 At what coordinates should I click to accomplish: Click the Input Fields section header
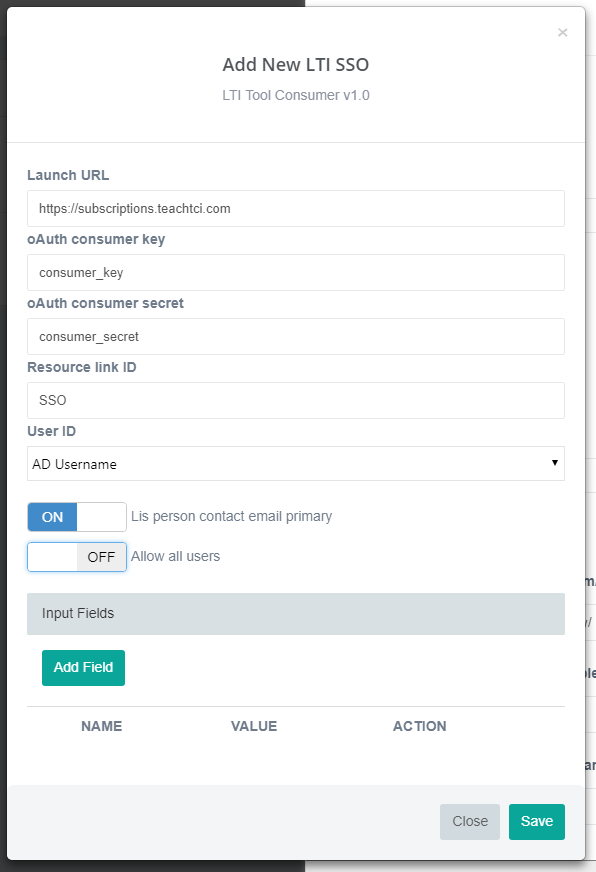296,613
